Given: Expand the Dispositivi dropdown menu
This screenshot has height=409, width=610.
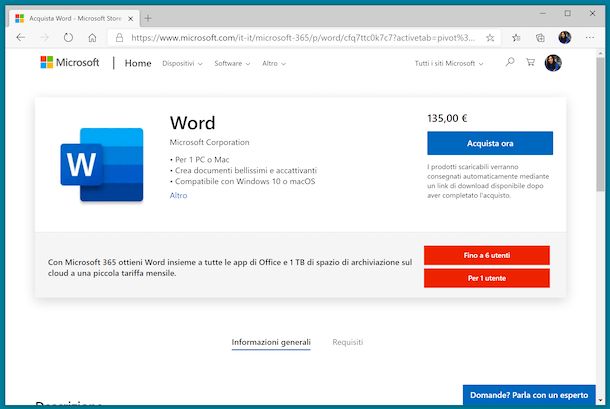Looking at the screenshot, I should pyautogui.click(x=182, y=63).
